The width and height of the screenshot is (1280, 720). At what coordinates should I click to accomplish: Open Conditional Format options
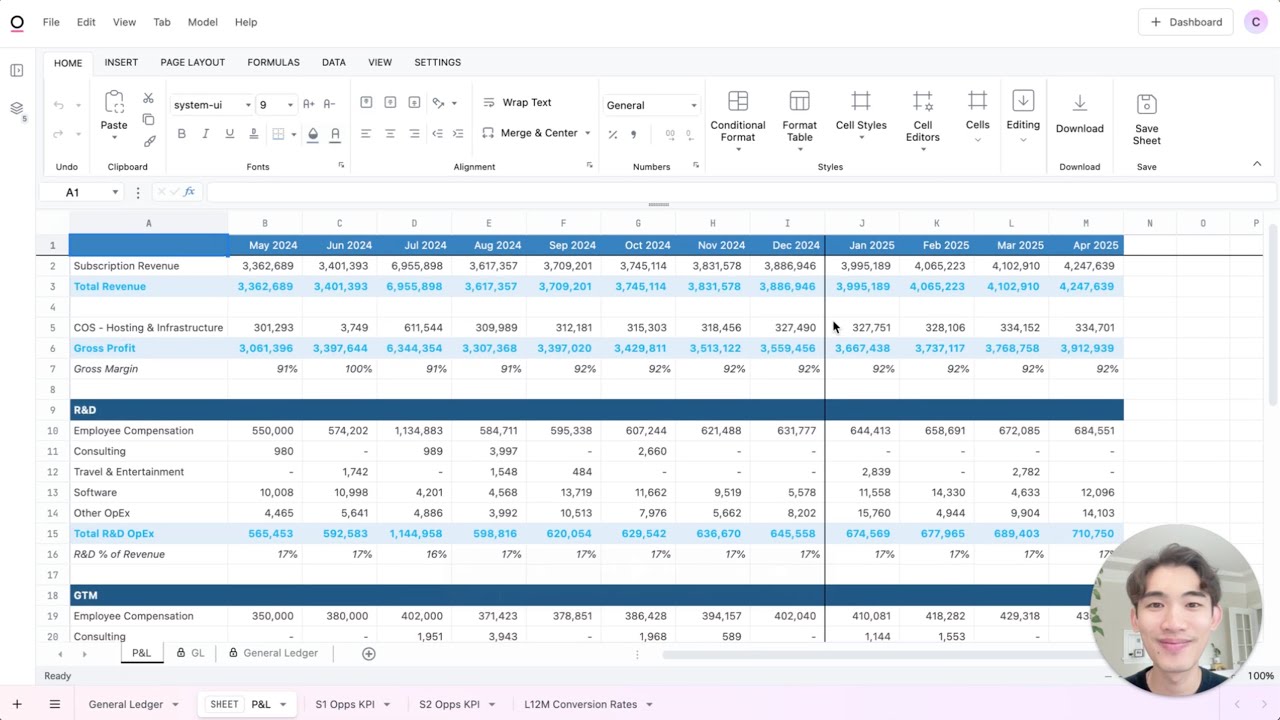coord(738,120)
